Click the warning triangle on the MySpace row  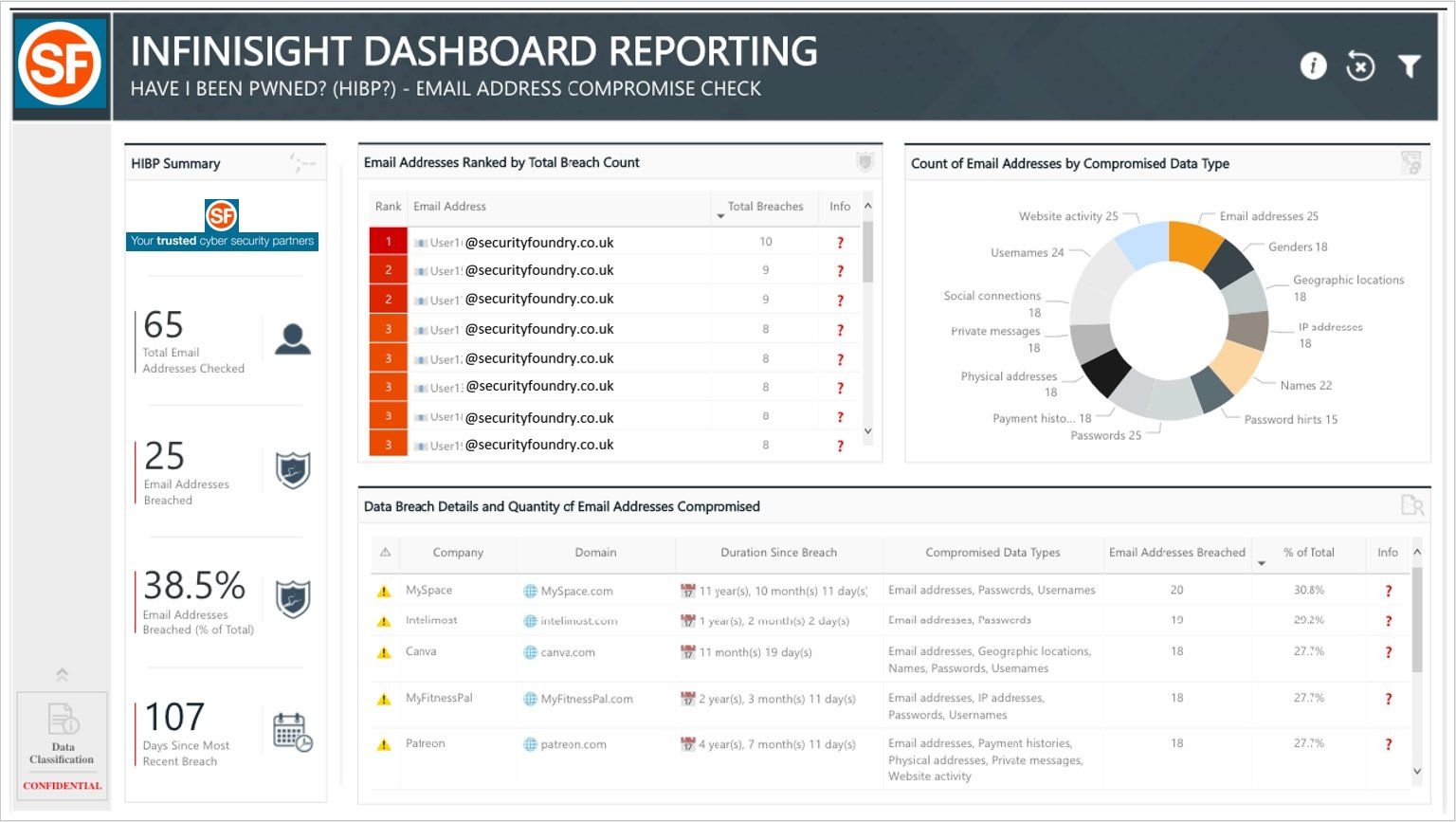(384, 591)
